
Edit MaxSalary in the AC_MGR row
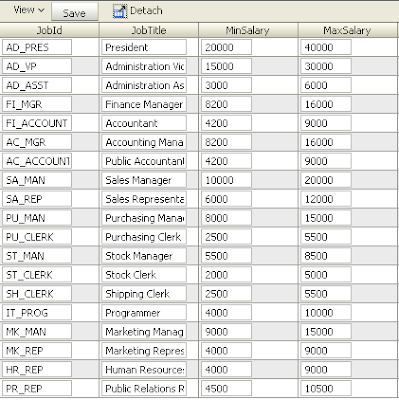tap(326, 142)
